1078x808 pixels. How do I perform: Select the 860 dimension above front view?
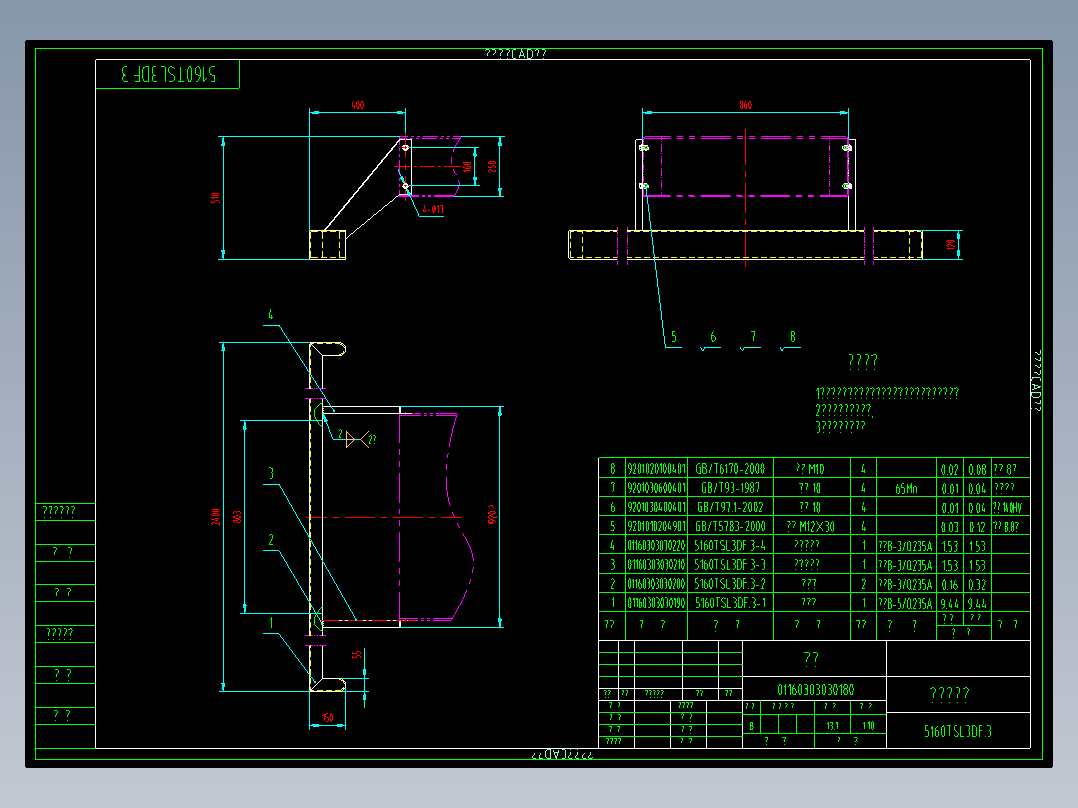[745, 105]
